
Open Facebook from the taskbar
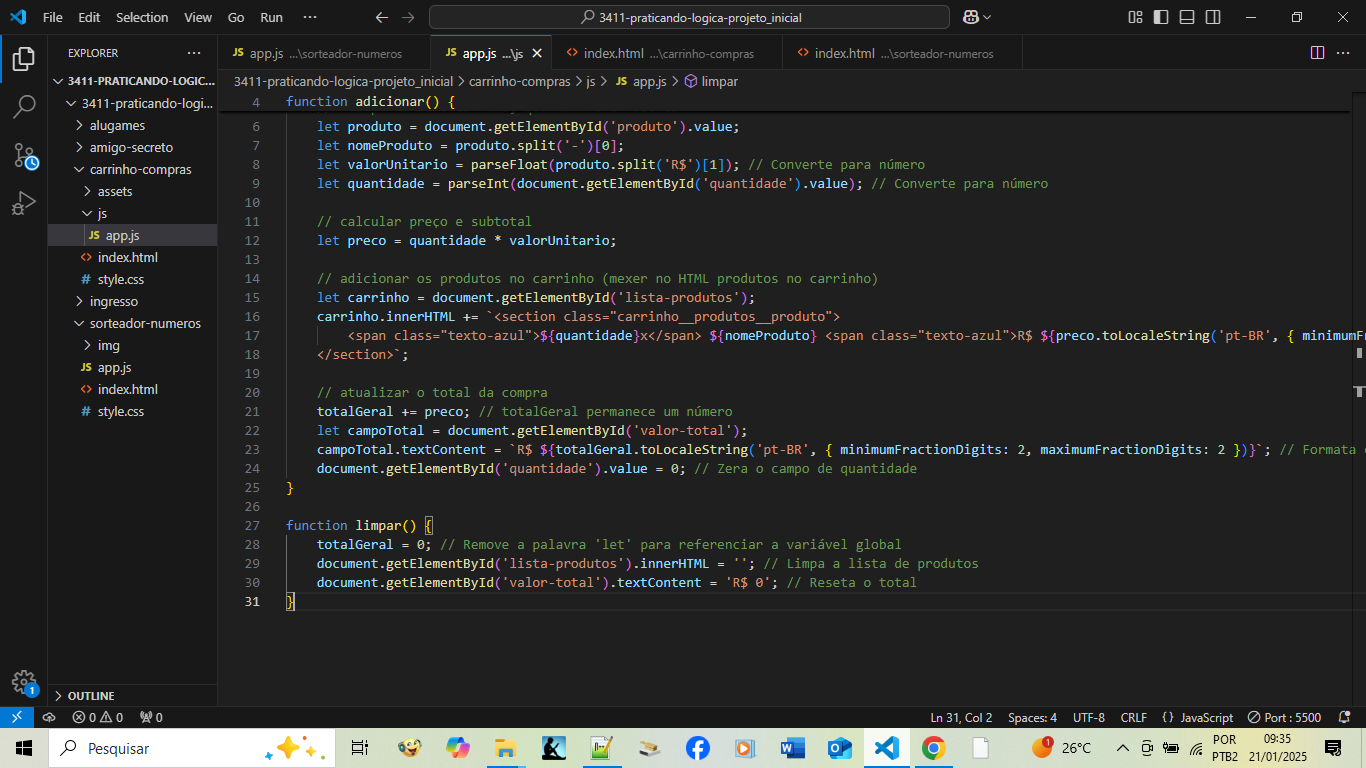[698, 748]
